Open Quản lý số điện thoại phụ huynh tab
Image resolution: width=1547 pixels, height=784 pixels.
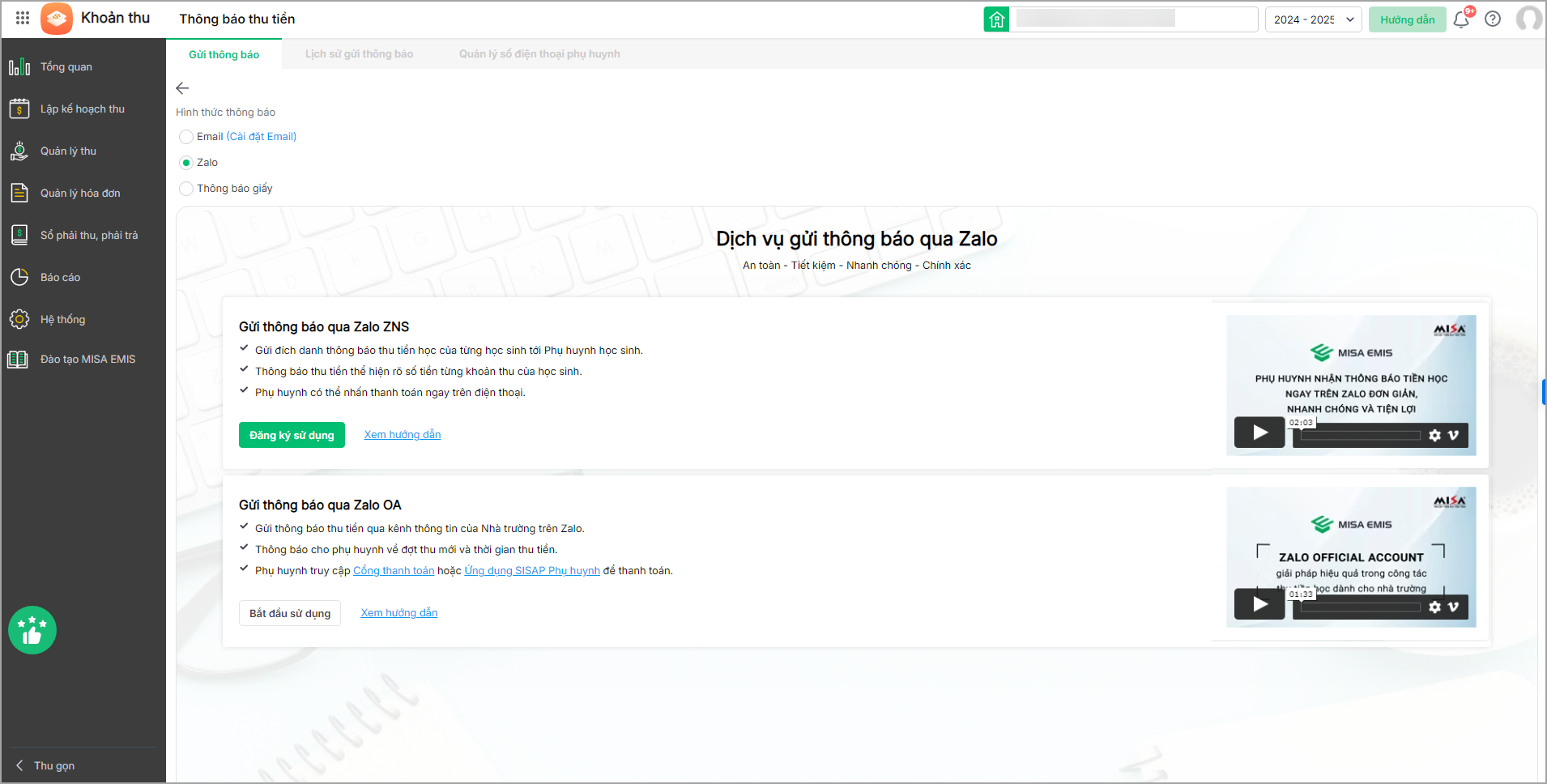[x=539, y=54]
